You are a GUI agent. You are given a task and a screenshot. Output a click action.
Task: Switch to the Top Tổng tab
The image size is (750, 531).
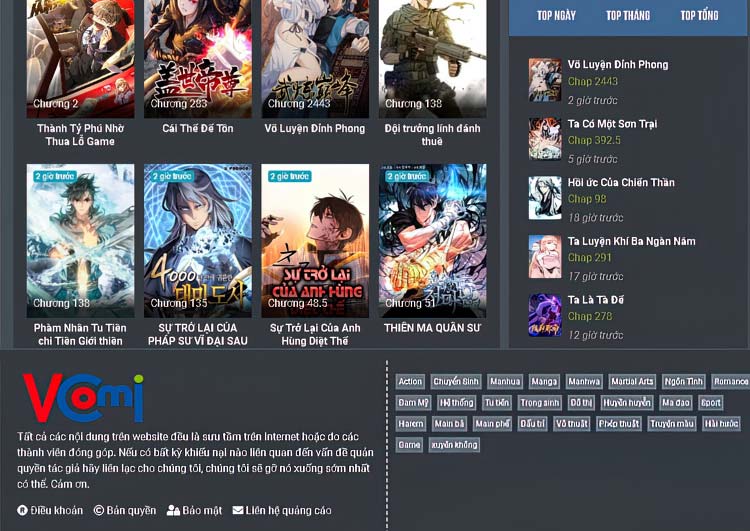[699, 15]
